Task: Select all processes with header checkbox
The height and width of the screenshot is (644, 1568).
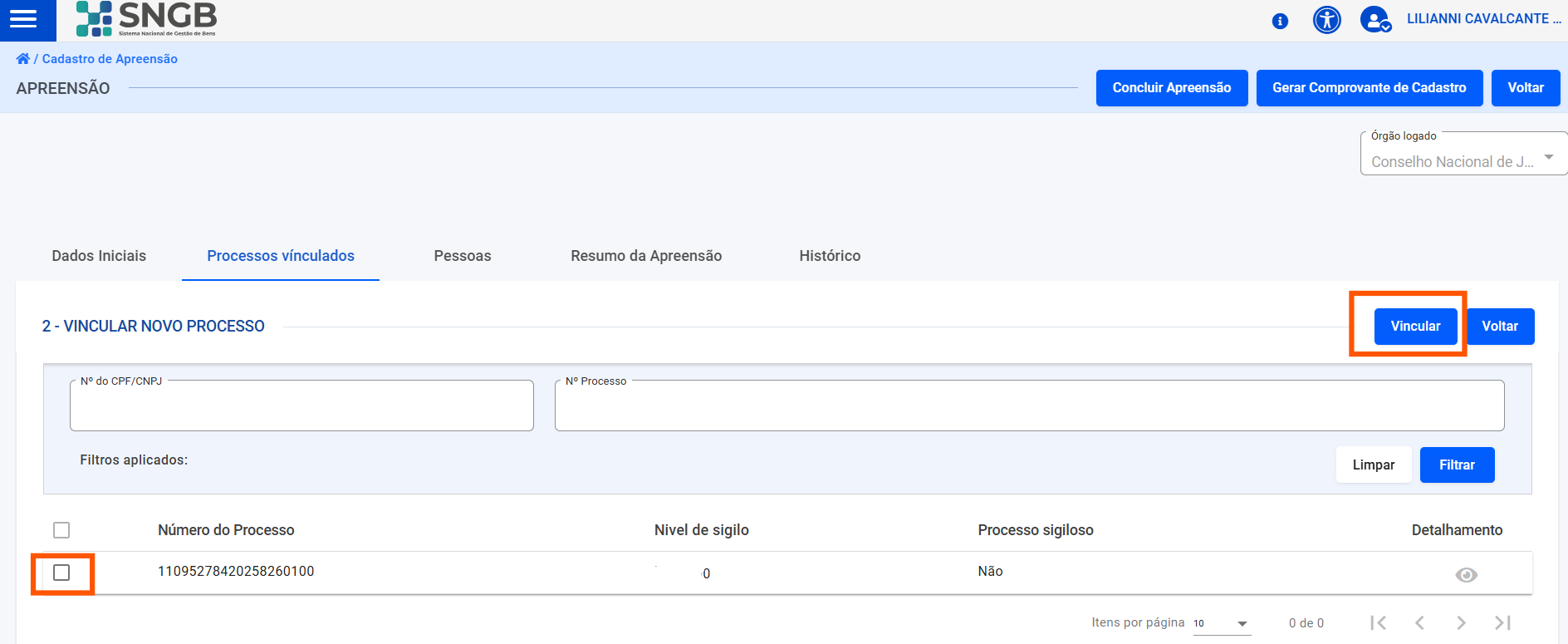Action: [x=61, y=530]
